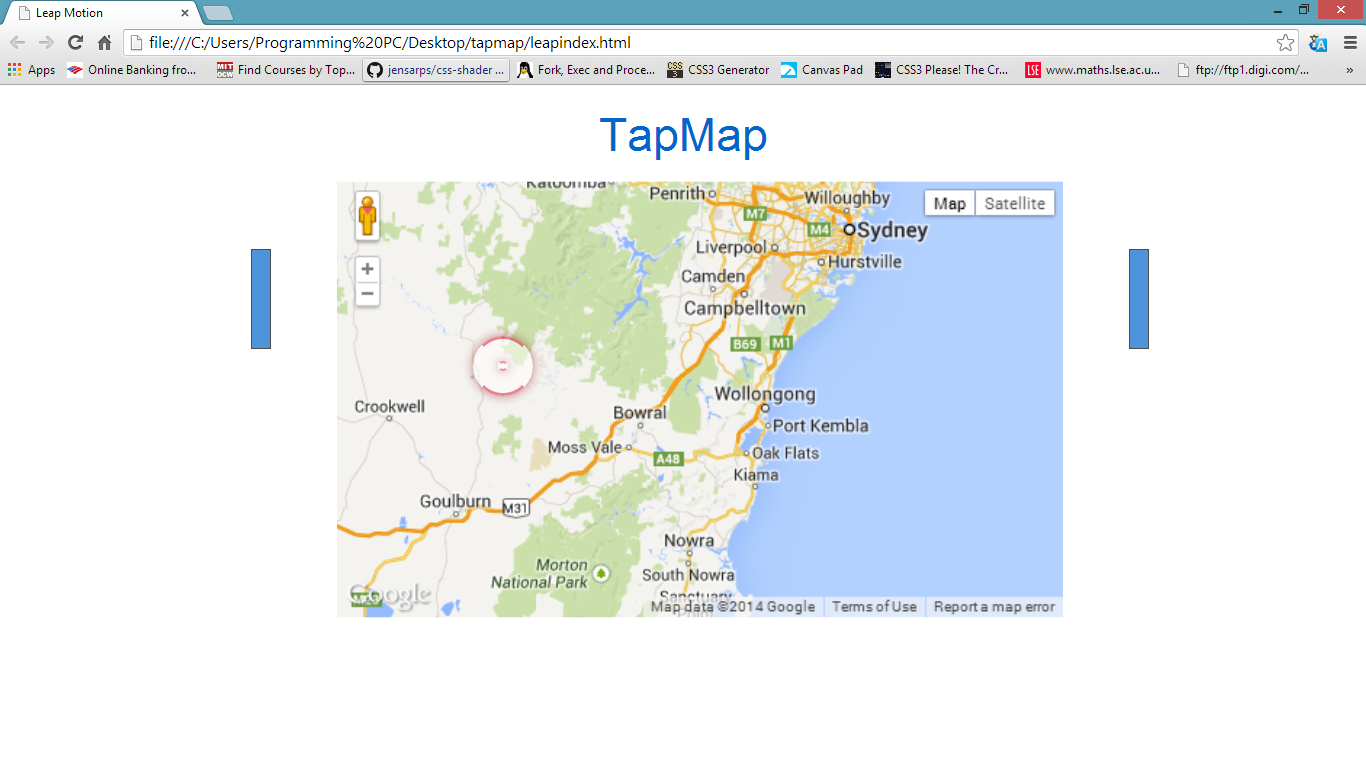
Task: Zoom in the map with plus button
Action: (368, 269)
